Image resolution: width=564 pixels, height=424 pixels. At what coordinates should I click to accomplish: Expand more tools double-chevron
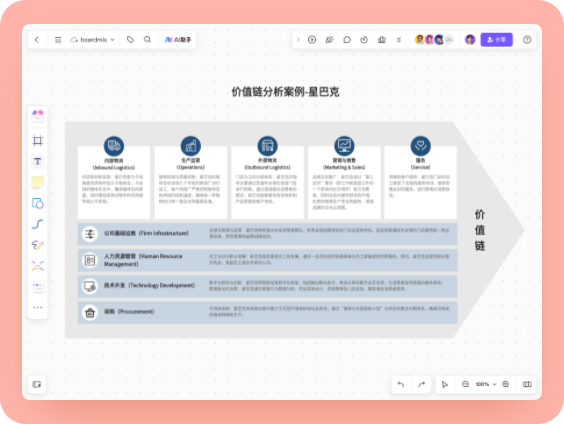click(399, 40)
